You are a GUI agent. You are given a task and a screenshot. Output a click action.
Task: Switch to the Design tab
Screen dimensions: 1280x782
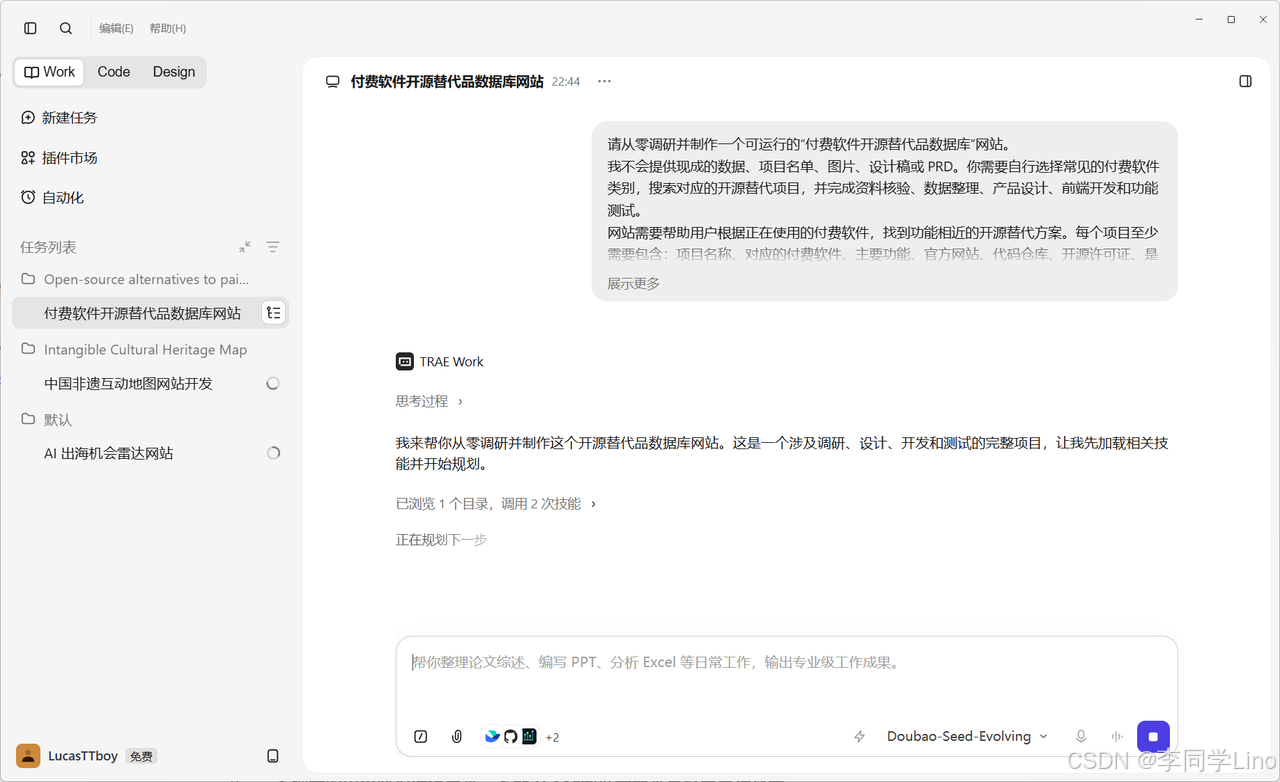point(174,72)
